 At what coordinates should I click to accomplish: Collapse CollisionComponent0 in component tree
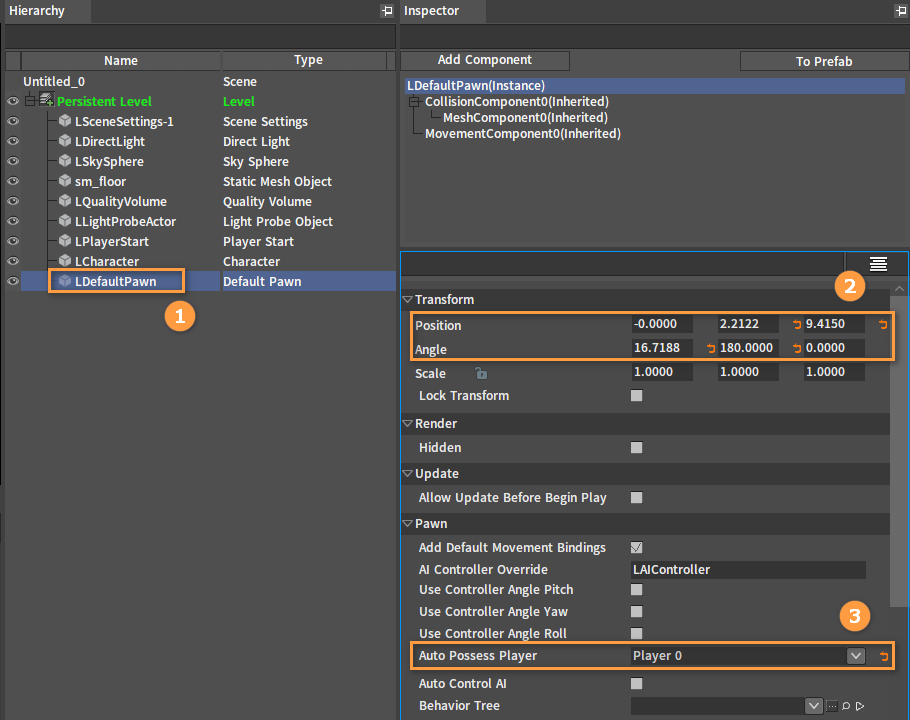[414, 102]
